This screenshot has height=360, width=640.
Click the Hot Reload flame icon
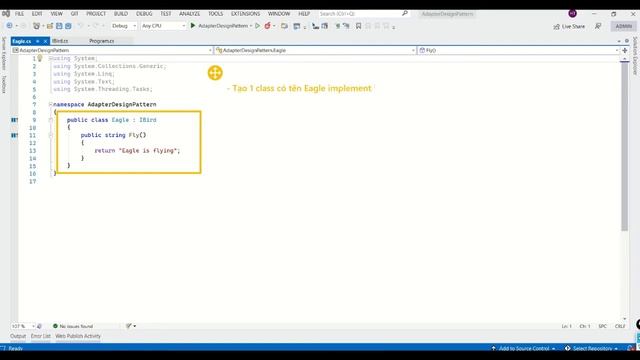pos(267,26)
